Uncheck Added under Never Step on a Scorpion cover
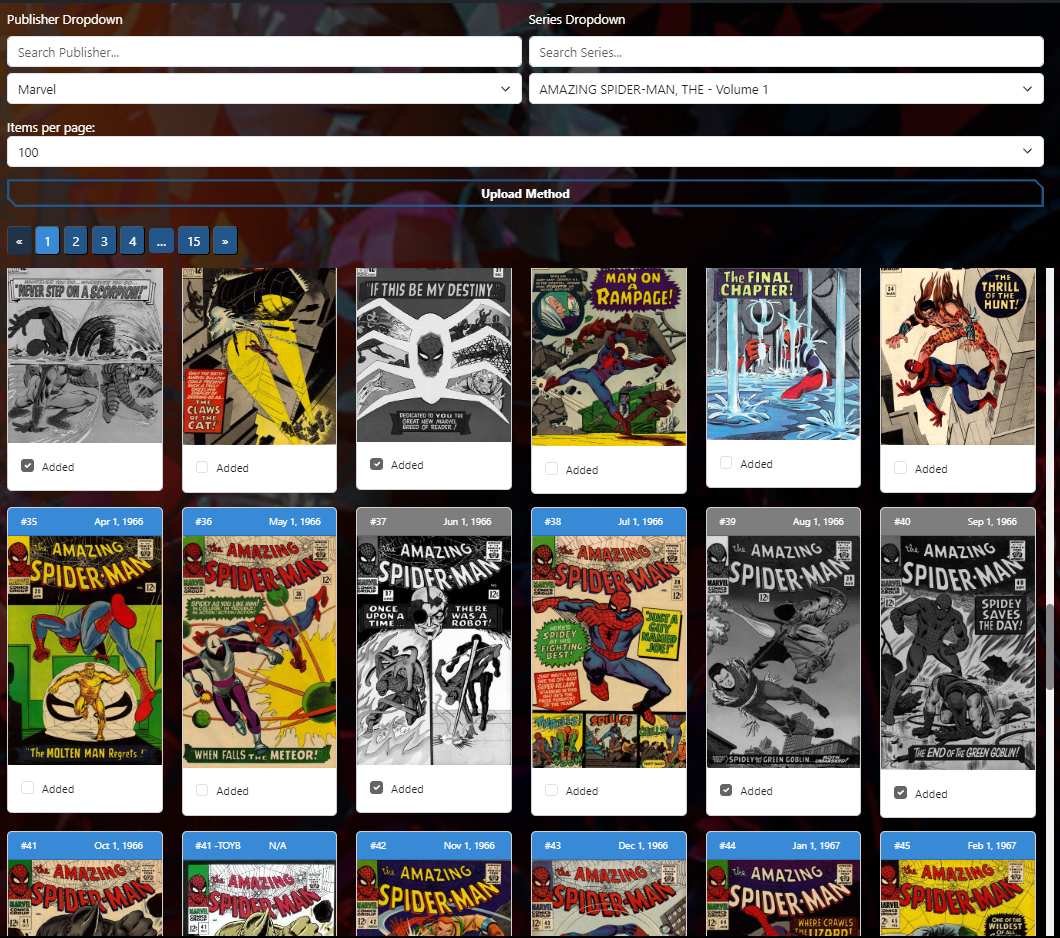 [28, 466]
